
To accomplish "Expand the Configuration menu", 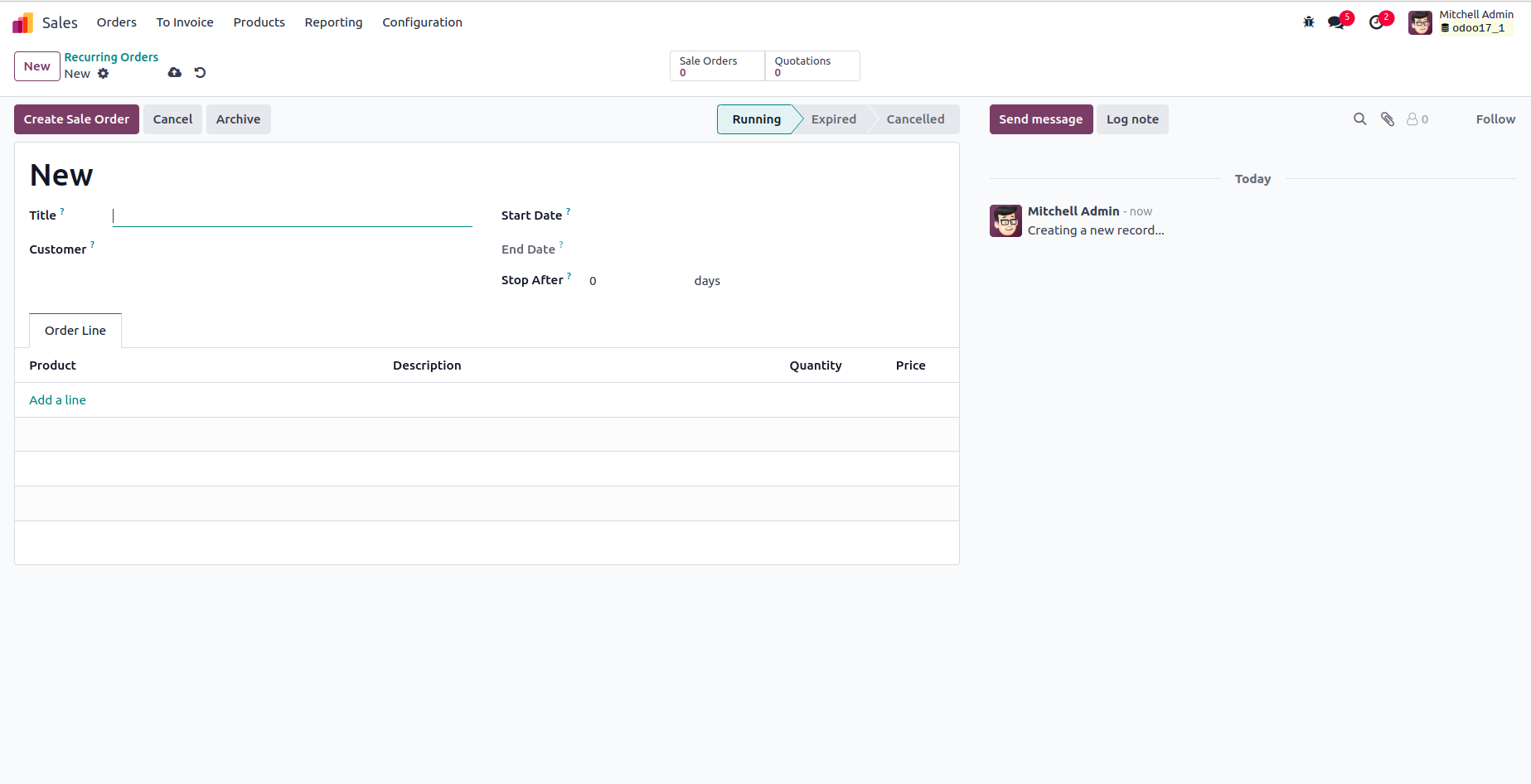I will point(422,22).
